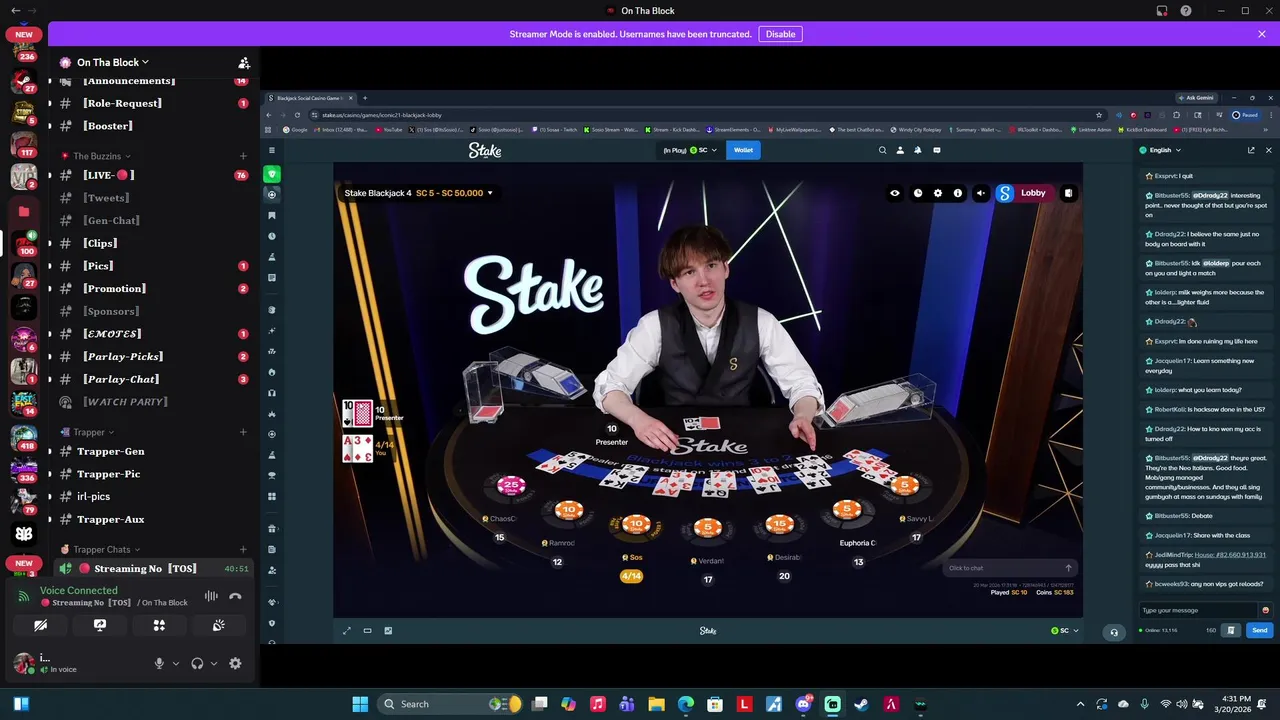Open the Steam app from the taskbar
Image resolution: width=1280 pixels, height=720 pixels.
tap(861, 704)
